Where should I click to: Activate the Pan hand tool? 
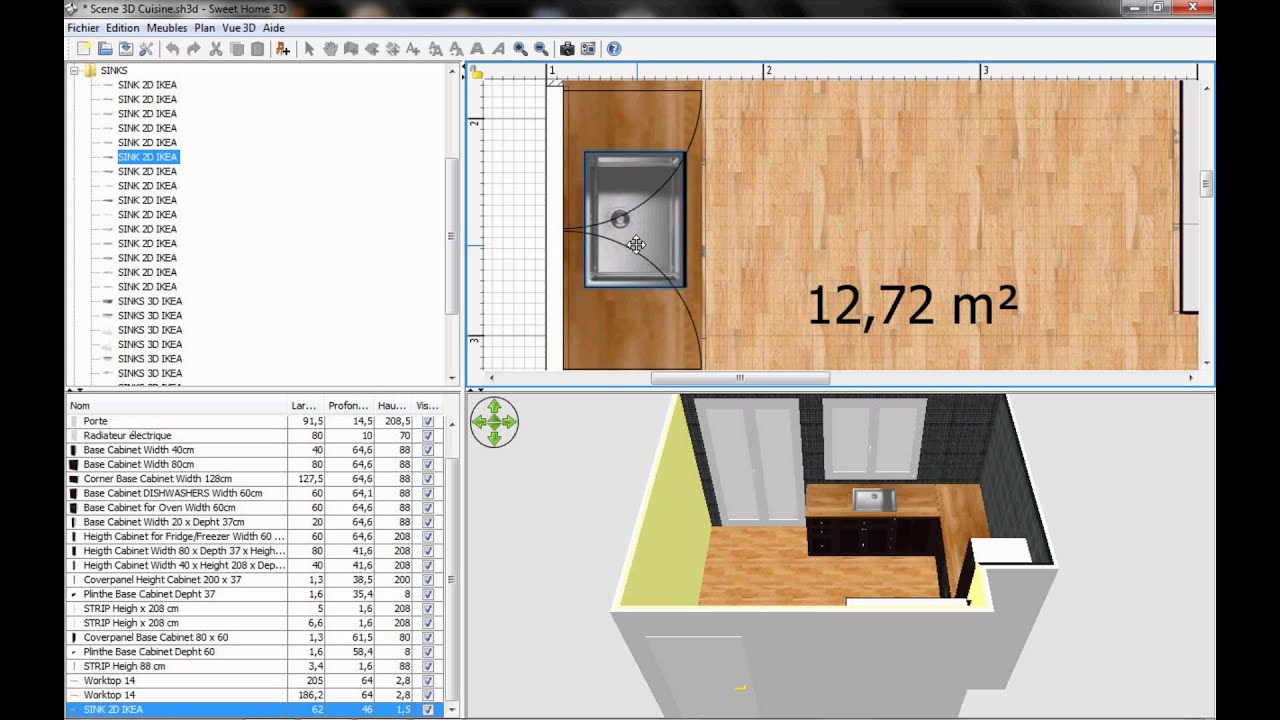pyautogui.click(x=330, y=49)
